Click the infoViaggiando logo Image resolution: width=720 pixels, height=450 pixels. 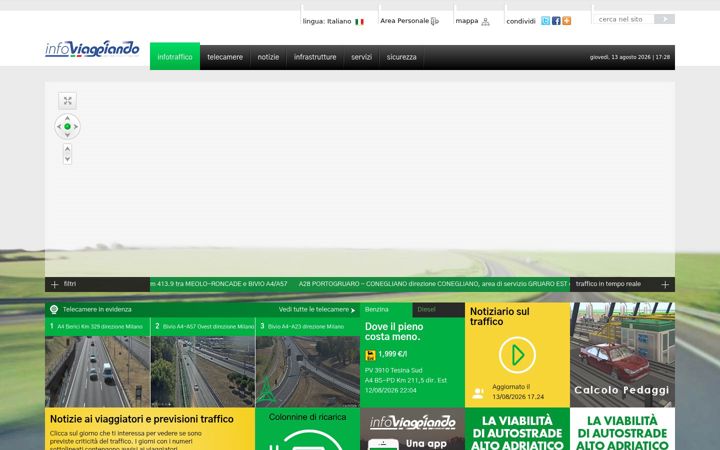point(92,49)
